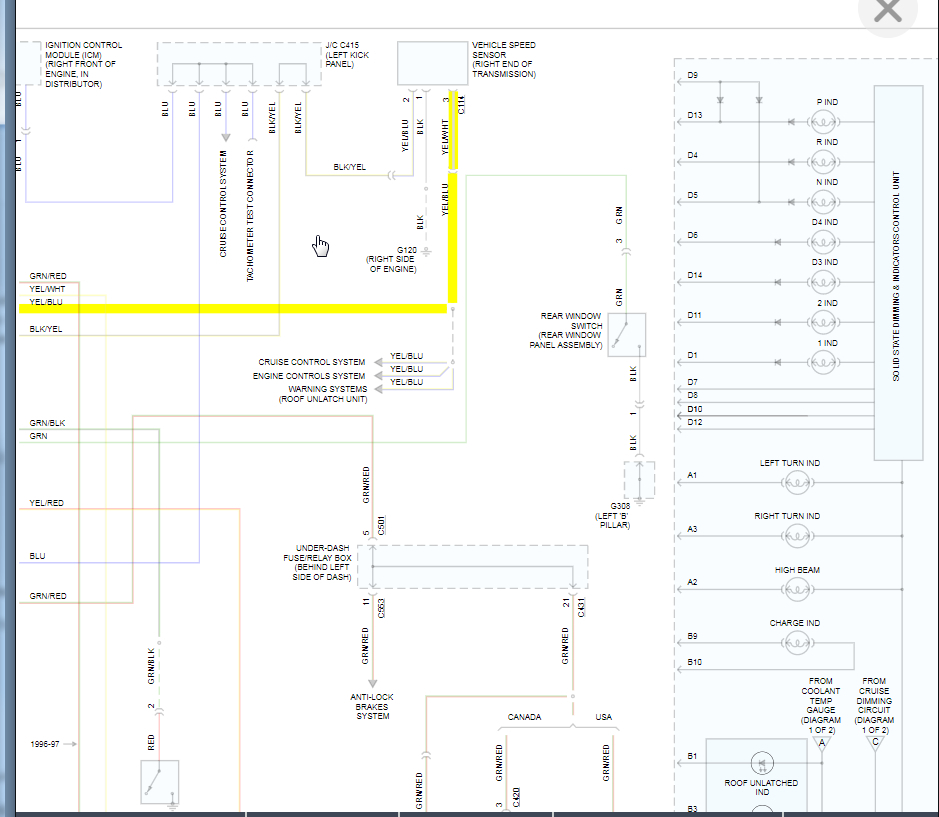Viewport: 939px width, 817px height.
Task: Click the 'A3' pin label
Action: point(692,529)
